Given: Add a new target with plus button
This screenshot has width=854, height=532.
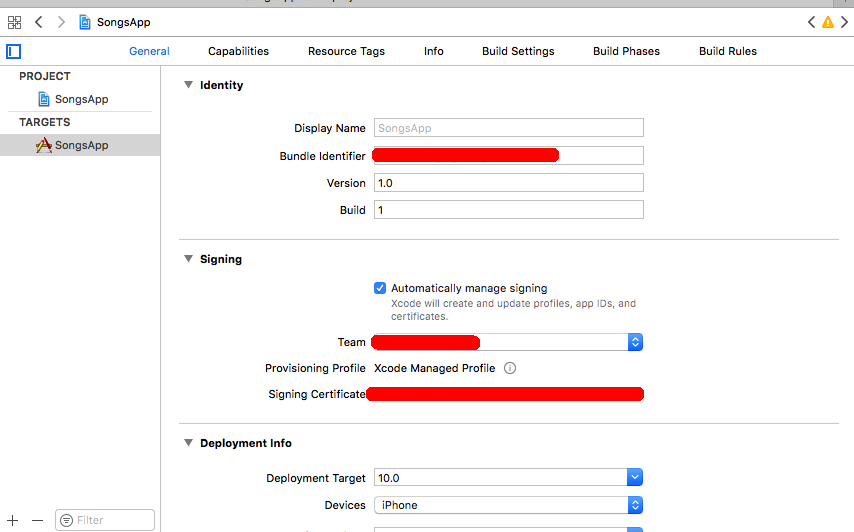Looking at the screenshot, I should [x=13, y=520].
